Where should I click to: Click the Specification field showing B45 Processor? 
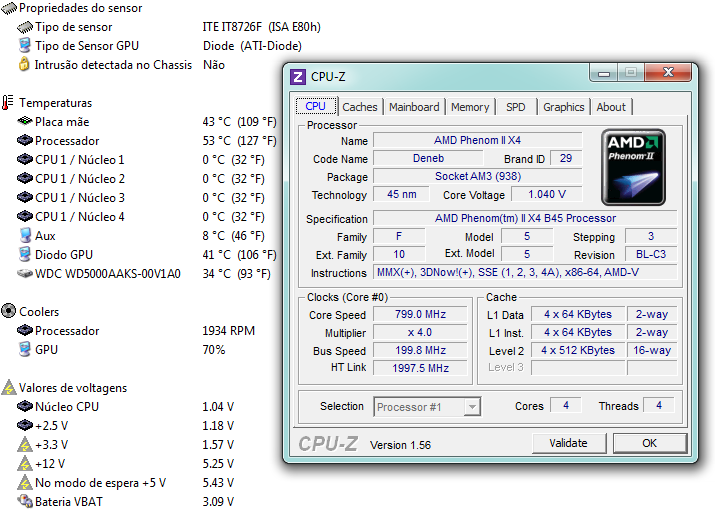[x=525, y=218]
